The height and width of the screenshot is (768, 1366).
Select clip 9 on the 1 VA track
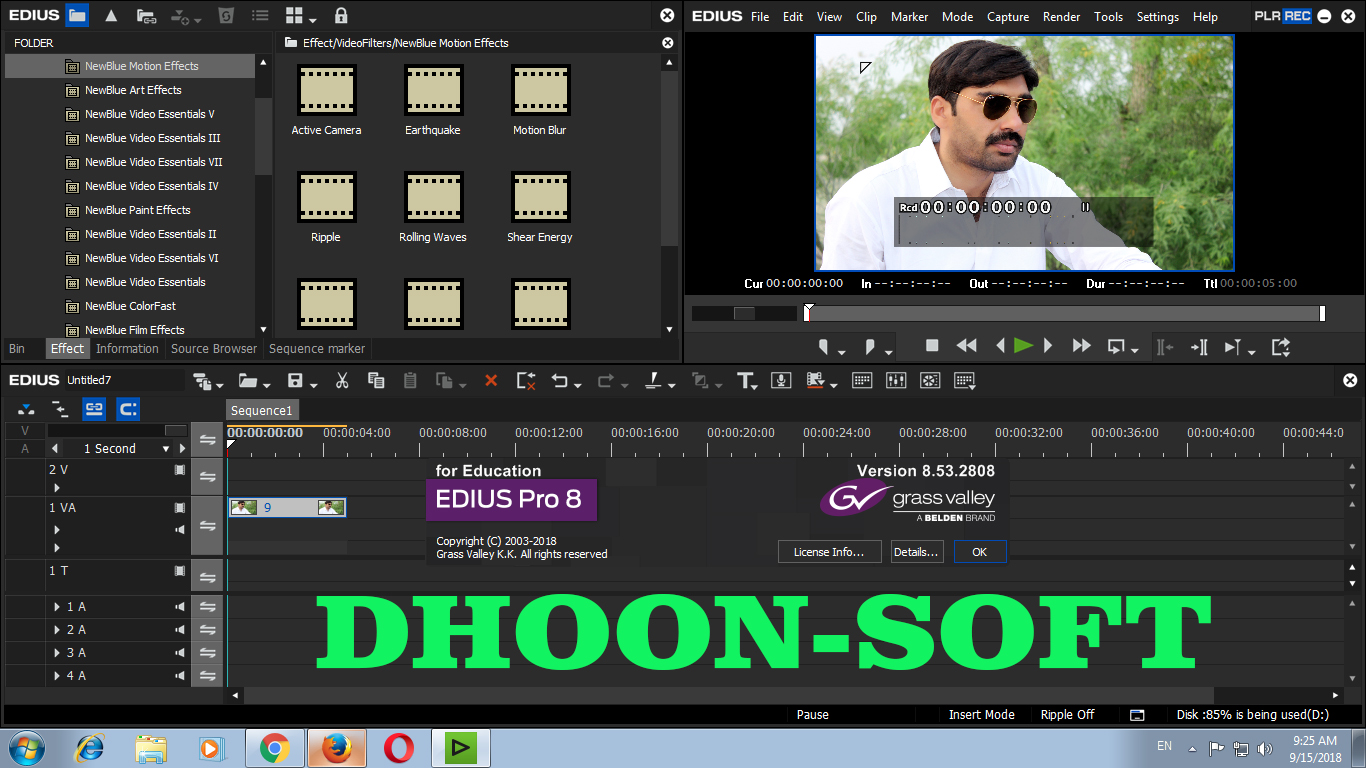tap(287, 508)
